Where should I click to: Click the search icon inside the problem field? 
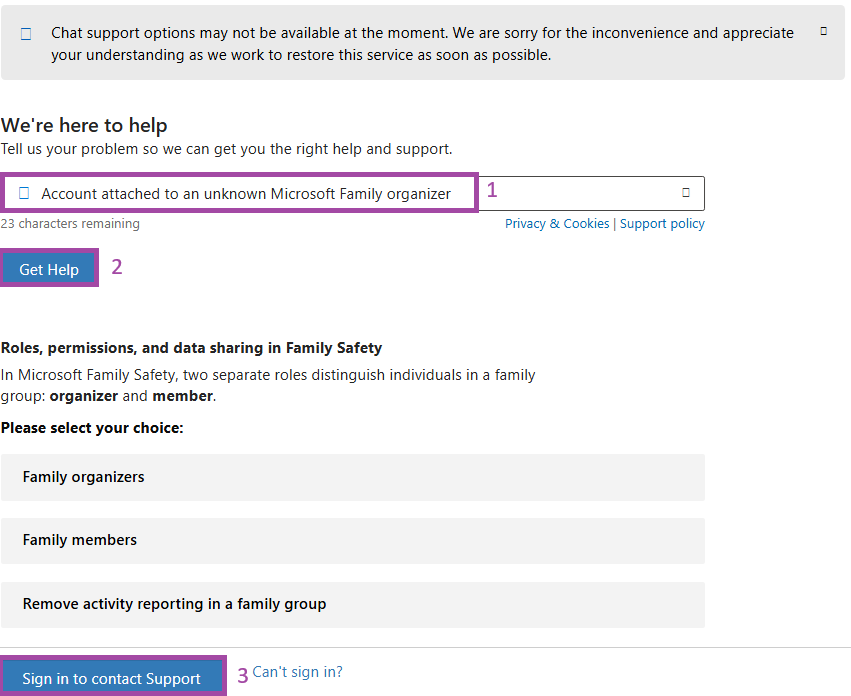(x=24, y=193)
